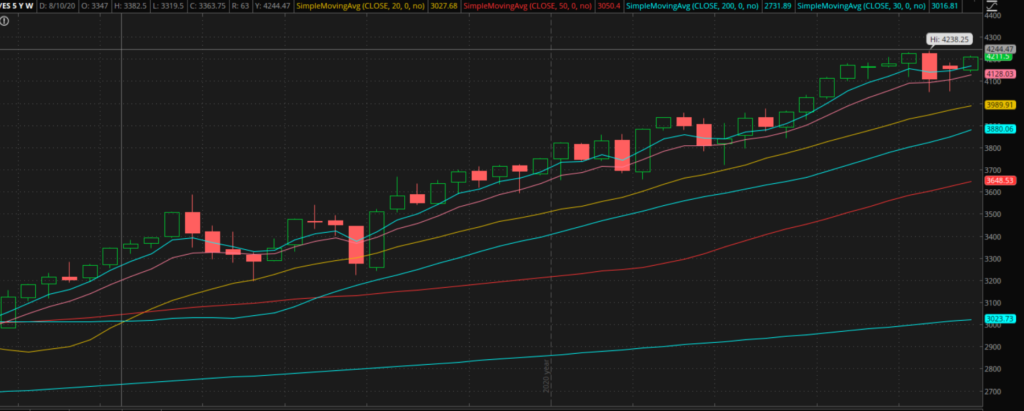1024x411 pixels.
Task: Click the red candle below Hi: 4238.25
Action: 929,66
